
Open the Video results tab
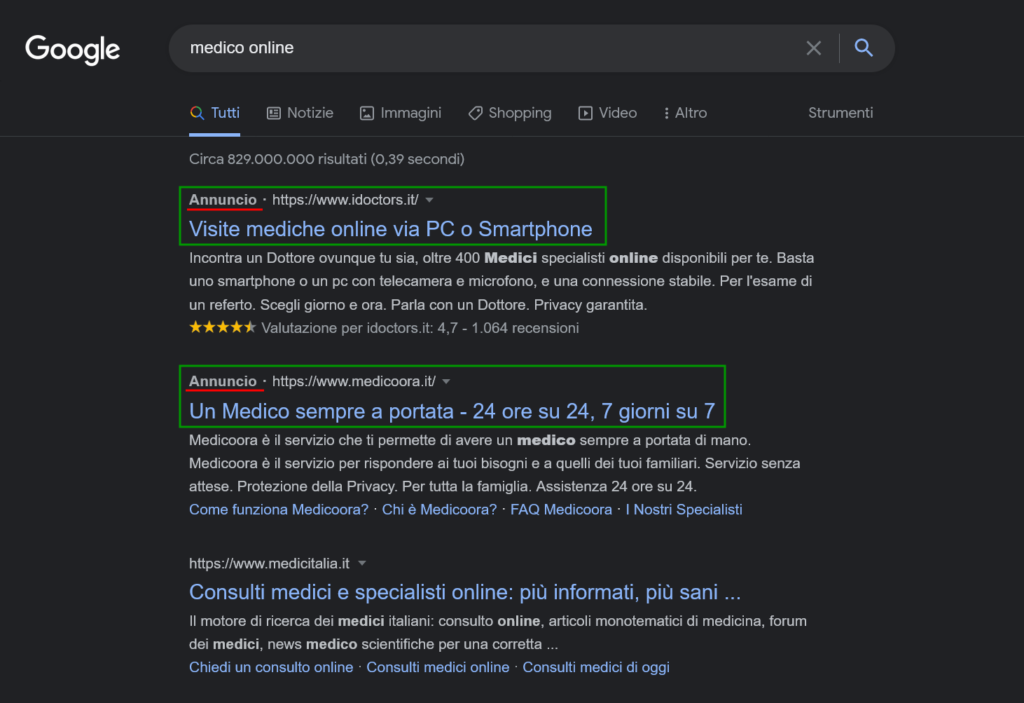coord(607,113)
